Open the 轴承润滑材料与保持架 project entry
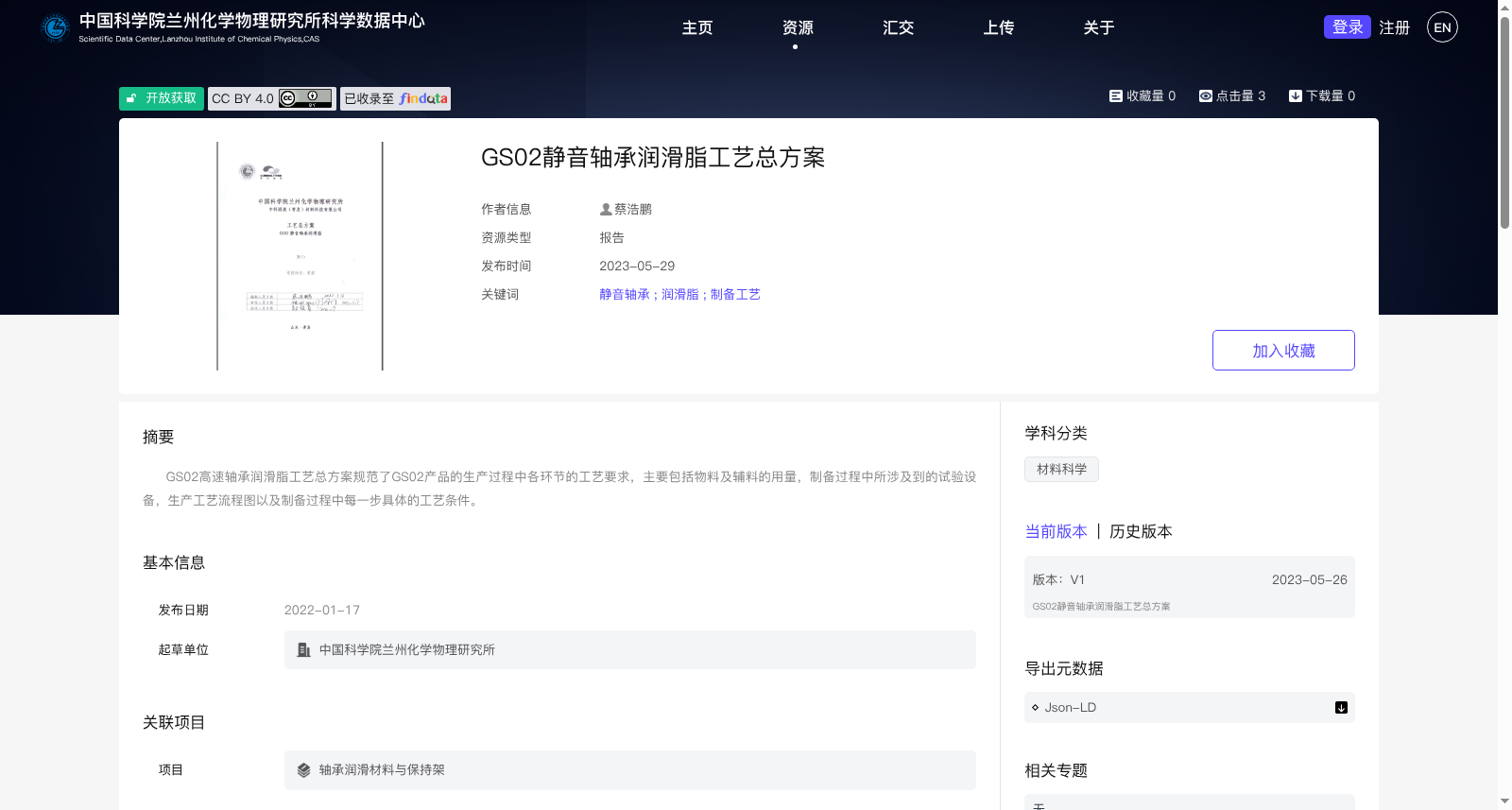This screenshot has width=1512, height=810. pos(630,770)
